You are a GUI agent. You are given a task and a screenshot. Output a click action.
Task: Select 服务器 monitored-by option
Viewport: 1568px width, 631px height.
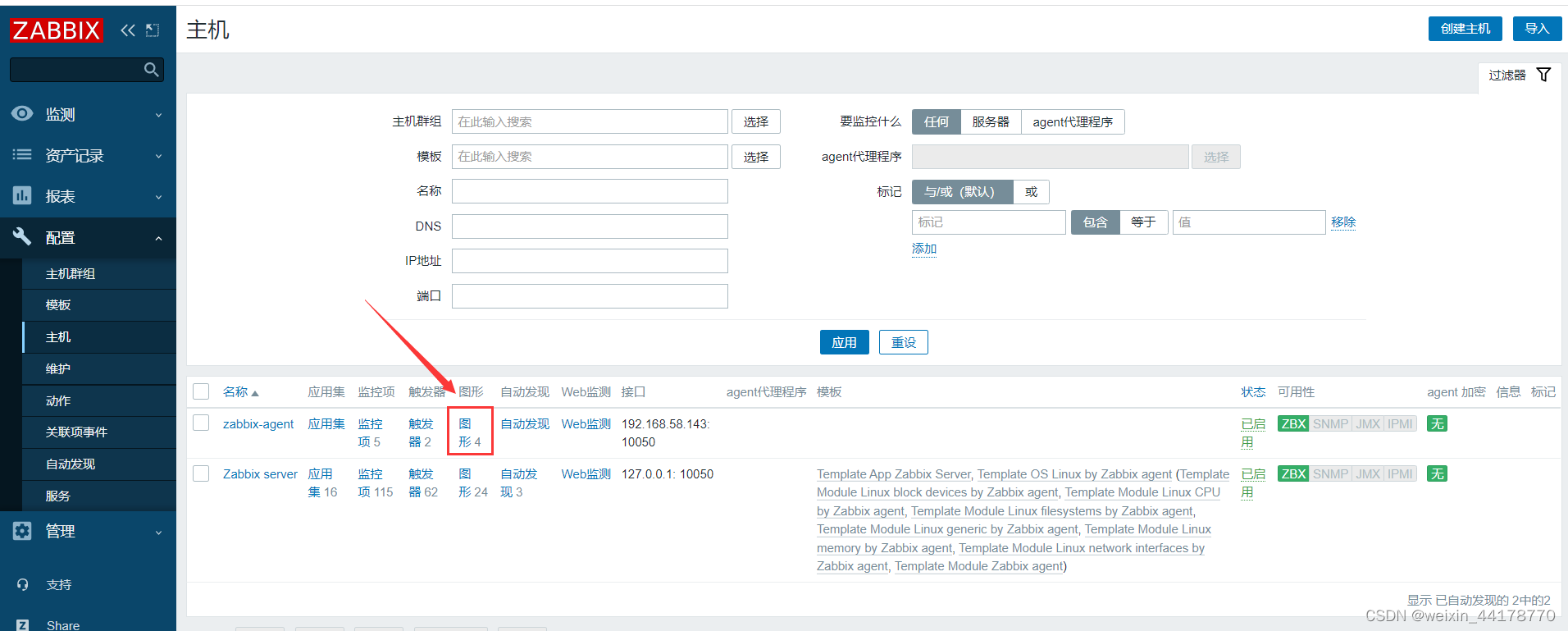point(991,122)
